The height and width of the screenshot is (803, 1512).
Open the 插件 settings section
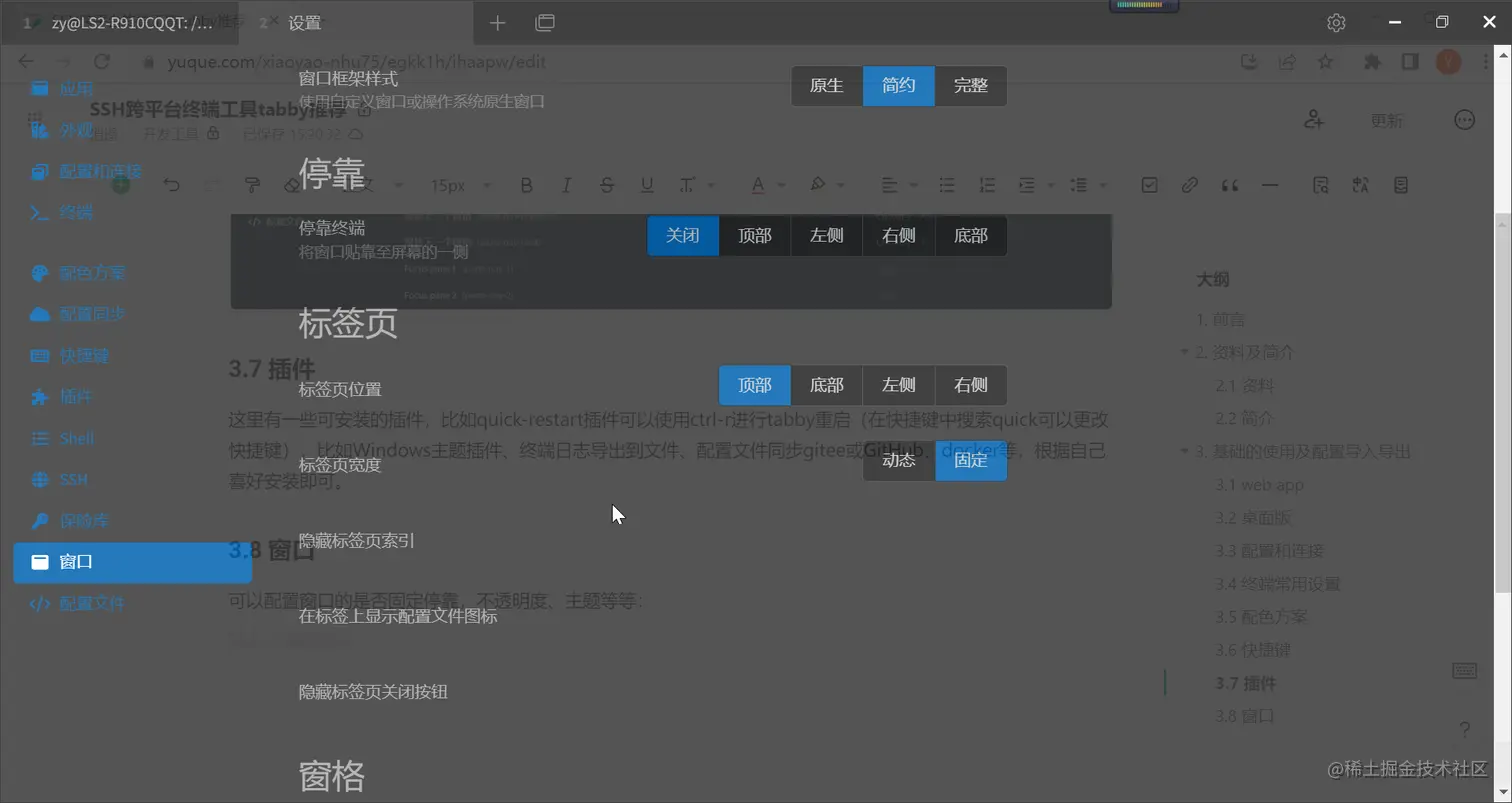coord(132,397)
